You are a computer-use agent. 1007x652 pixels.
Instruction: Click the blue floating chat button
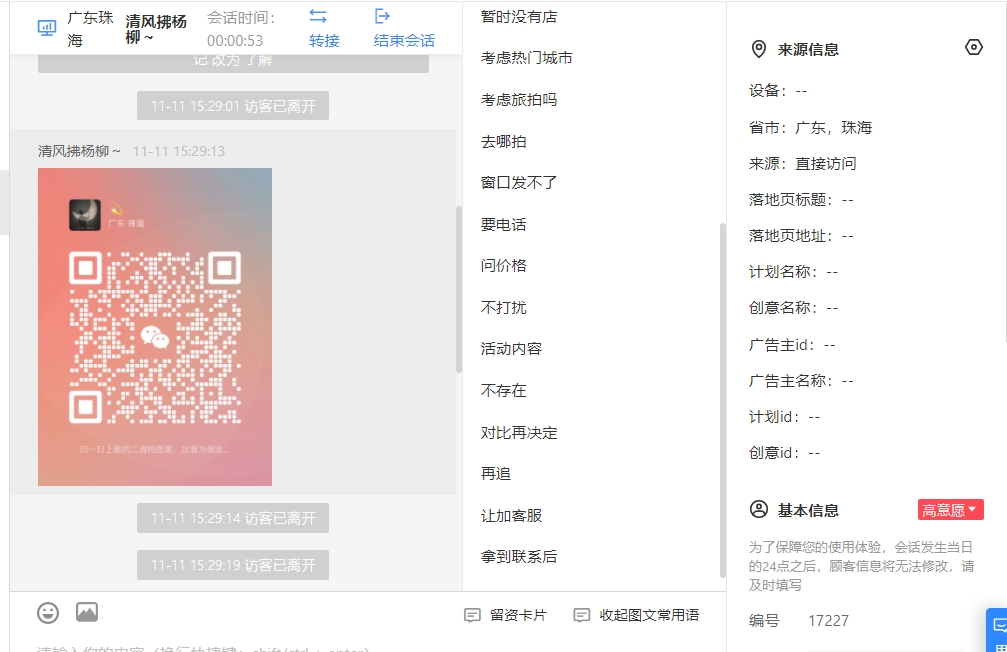997,630
